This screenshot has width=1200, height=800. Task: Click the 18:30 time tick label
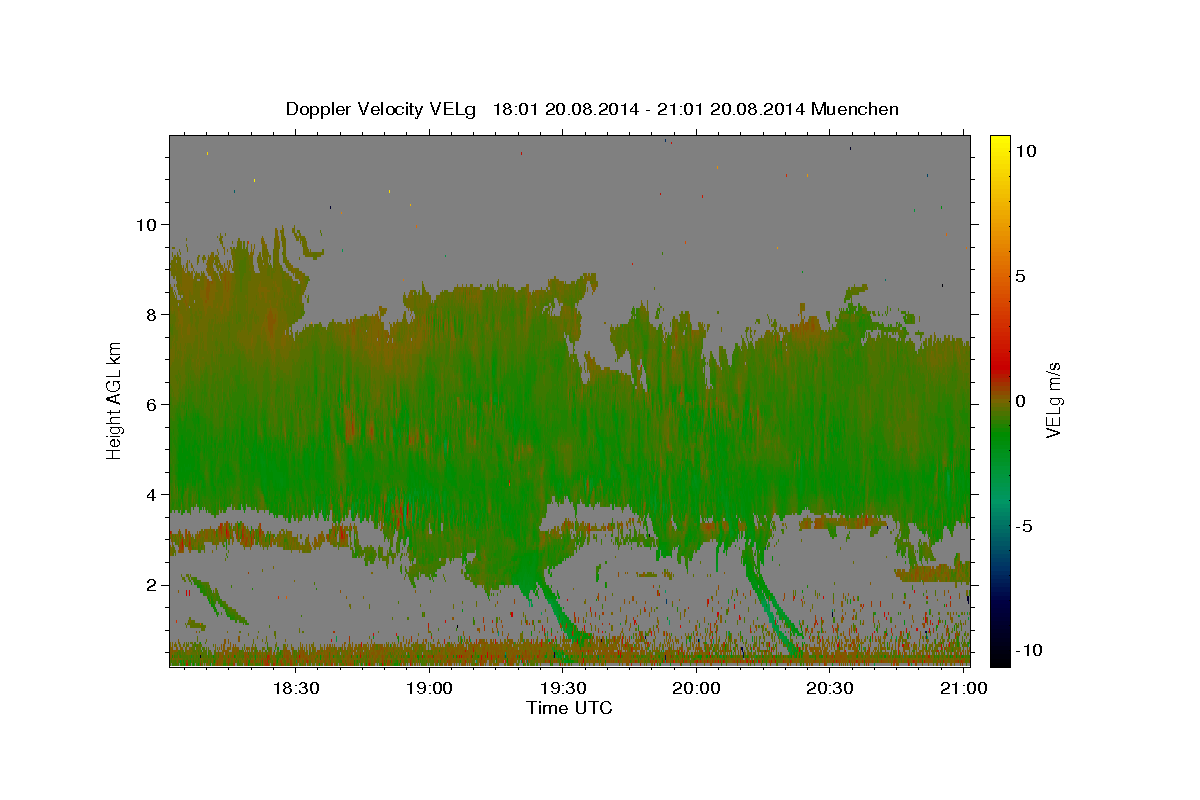(x=296, y=689)
